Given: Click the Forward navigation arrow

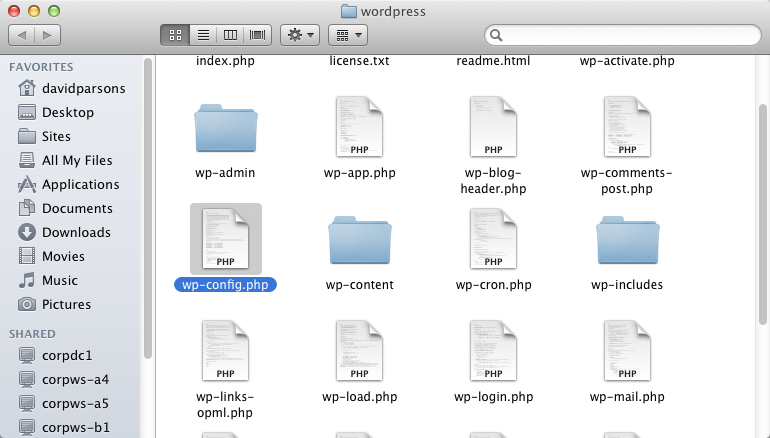Looking at the screenshot, I should click(x=47, y=35).
